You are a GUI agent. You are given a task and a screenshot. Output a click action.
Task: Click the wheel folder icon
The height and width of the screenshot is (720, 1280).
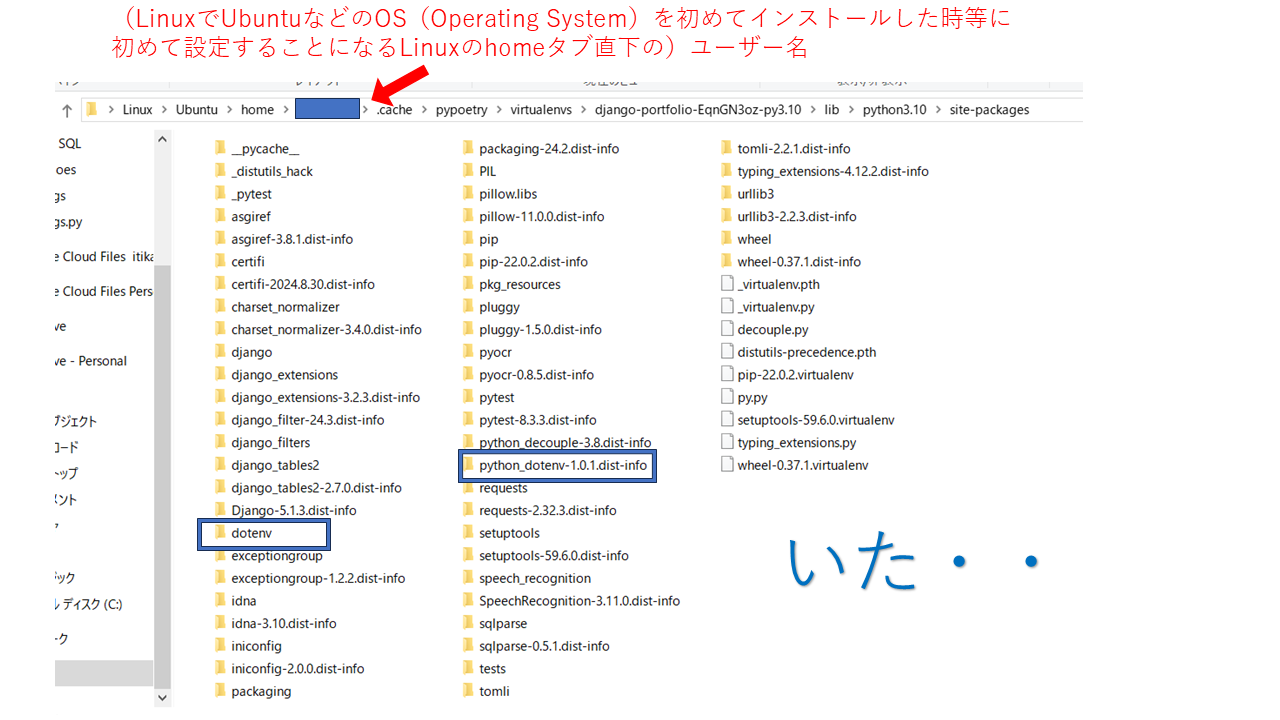click(x=727, y=239)
